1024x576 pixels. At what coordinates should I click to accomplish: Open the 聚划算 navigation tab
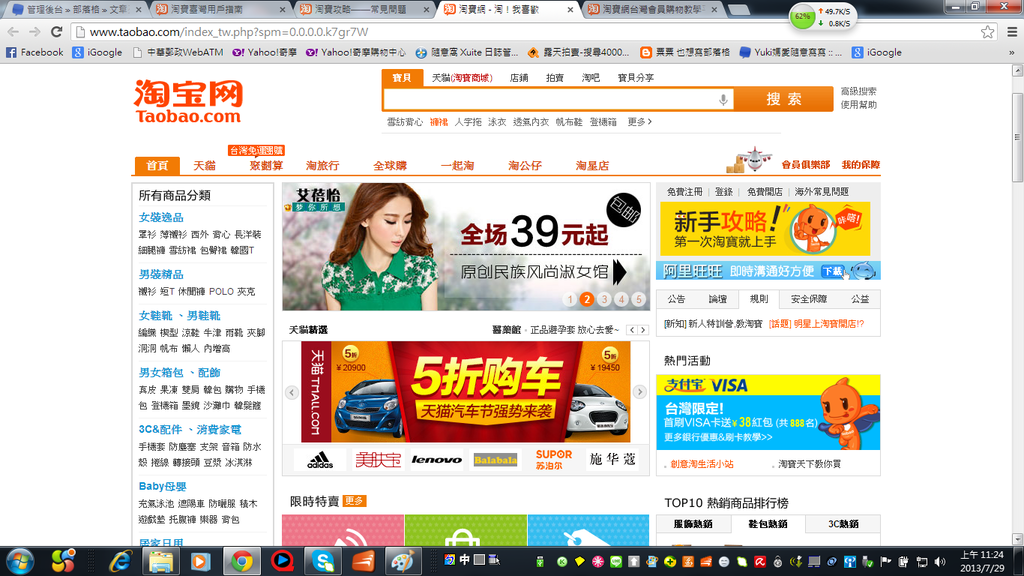(266, 166)
